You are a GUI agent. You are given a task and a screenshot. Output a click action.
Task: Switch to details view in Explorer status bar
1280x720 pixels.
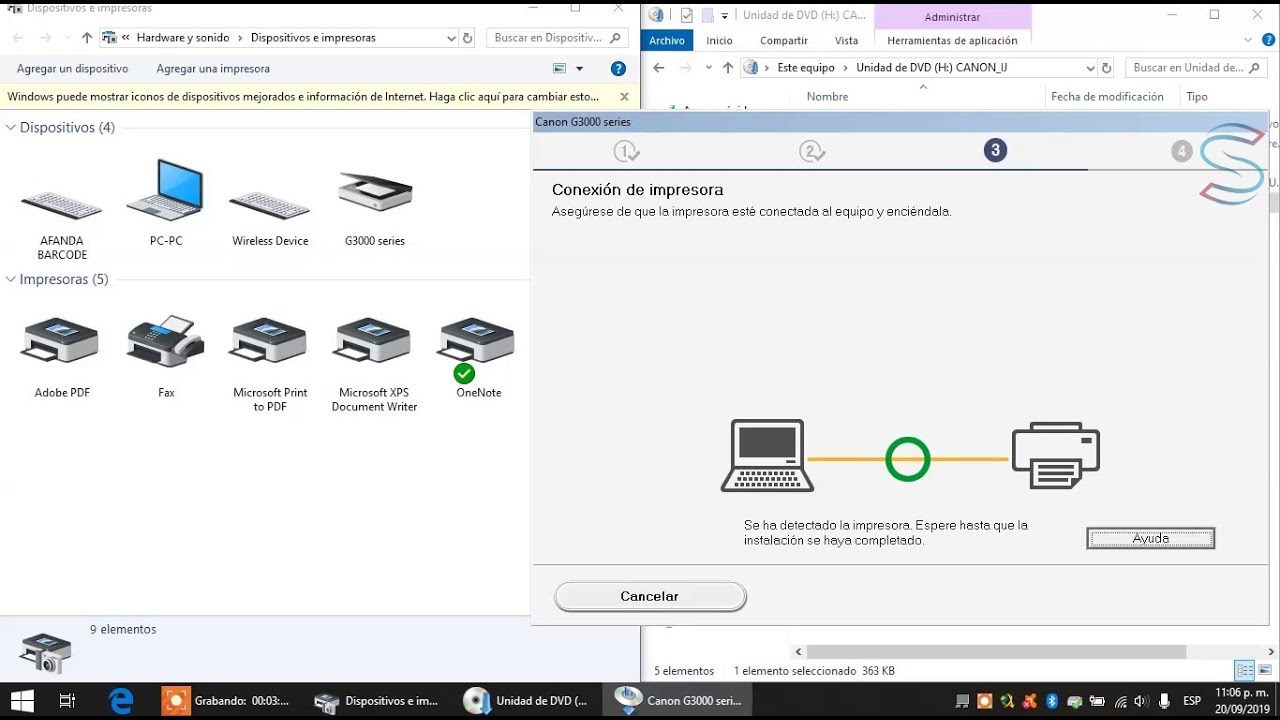pos(1245,670)
